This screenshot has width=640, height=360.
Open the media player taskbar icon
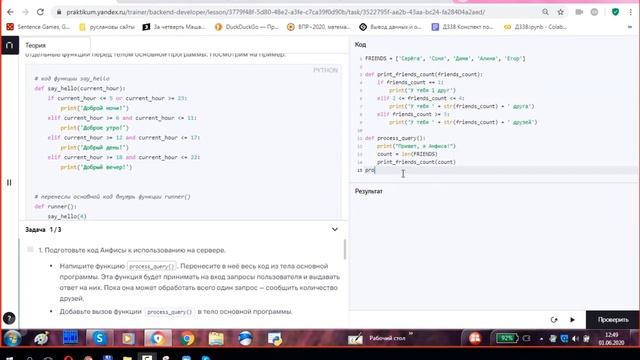pos(128,338)
